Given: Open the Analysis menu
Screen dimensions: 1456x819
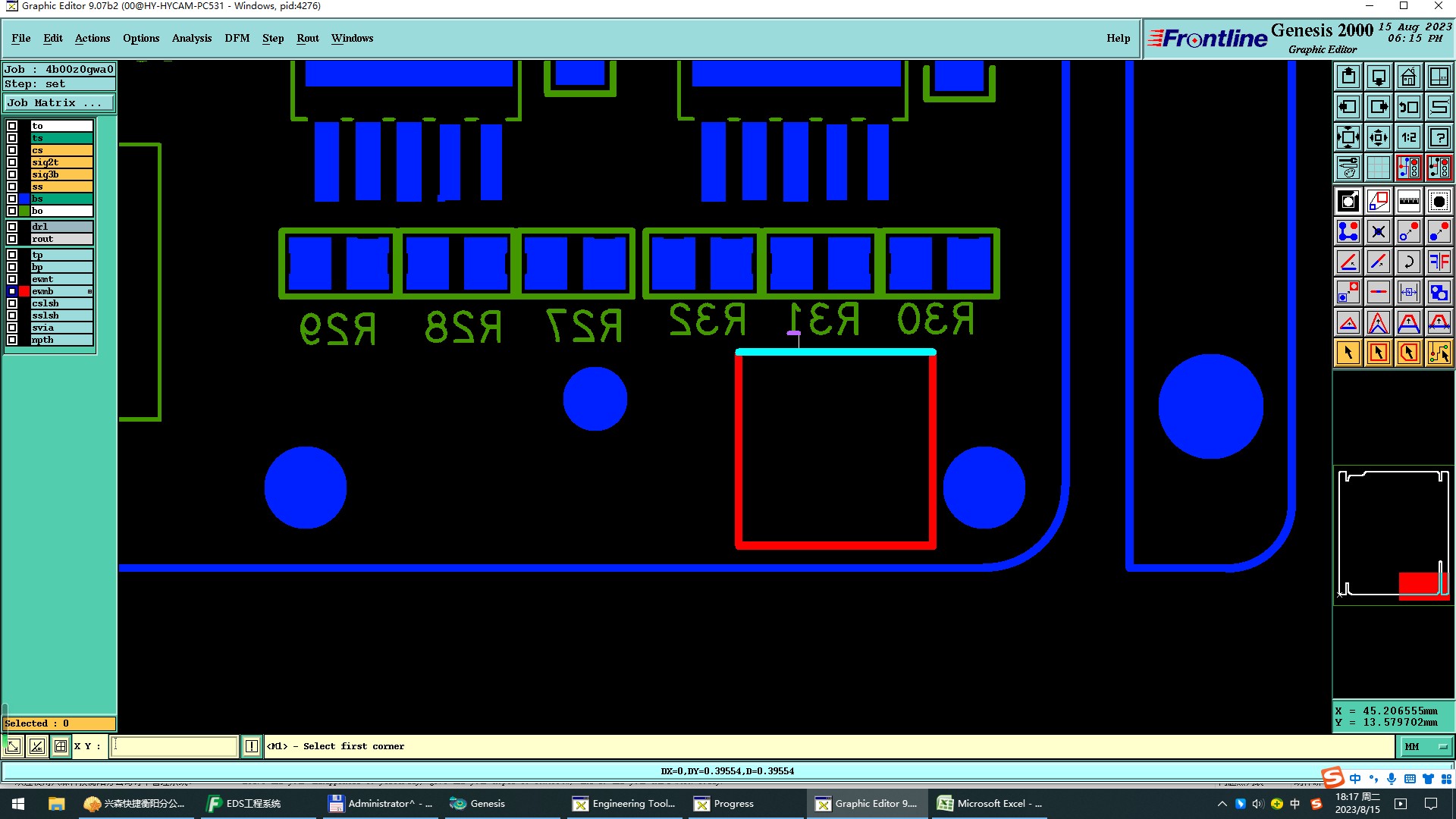Looking at the screenshot, I should 191,38.
